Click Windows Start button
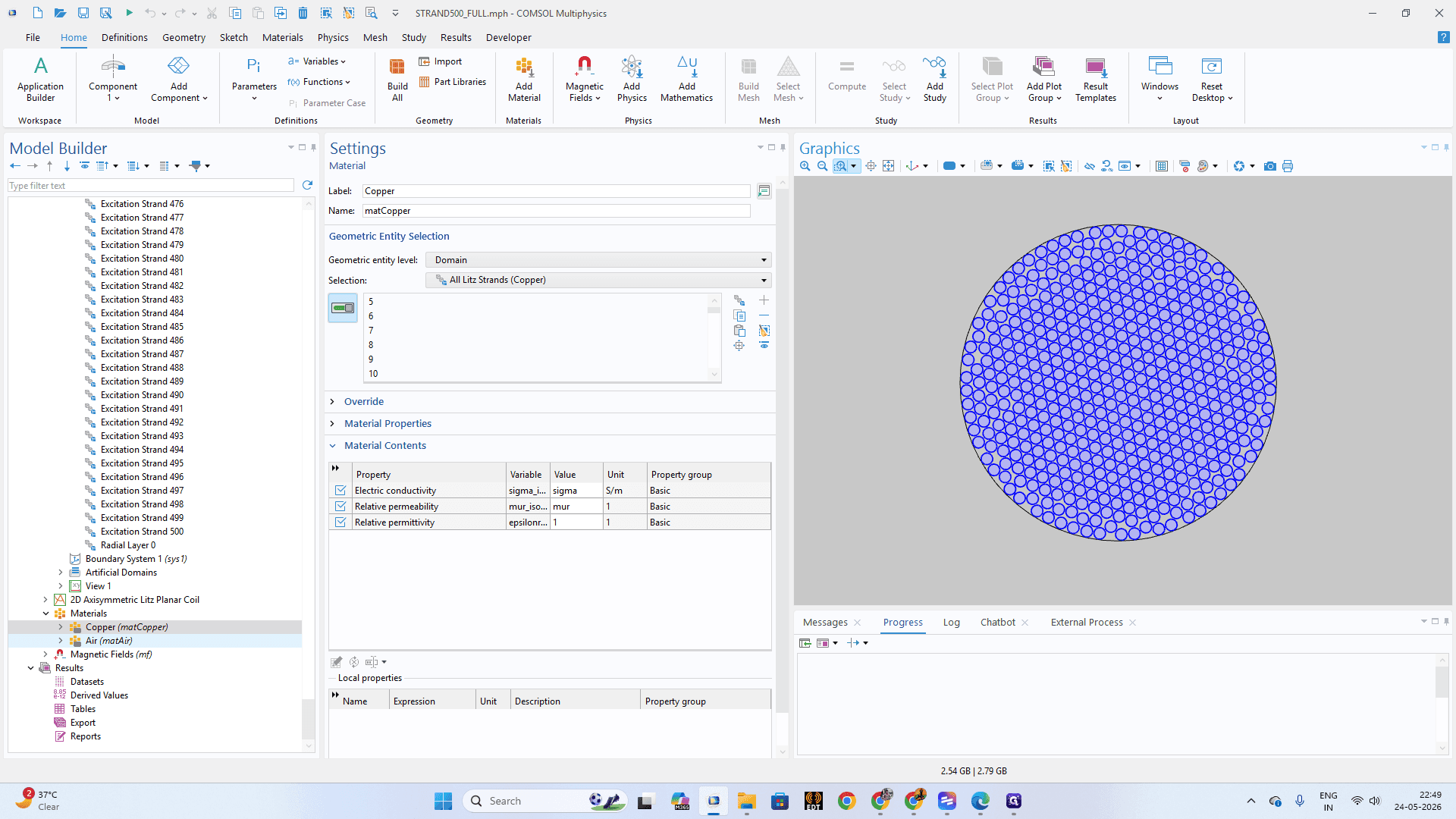Image resolution: width=1456 pixels, height=819 pixels. [x=443, y=801]
